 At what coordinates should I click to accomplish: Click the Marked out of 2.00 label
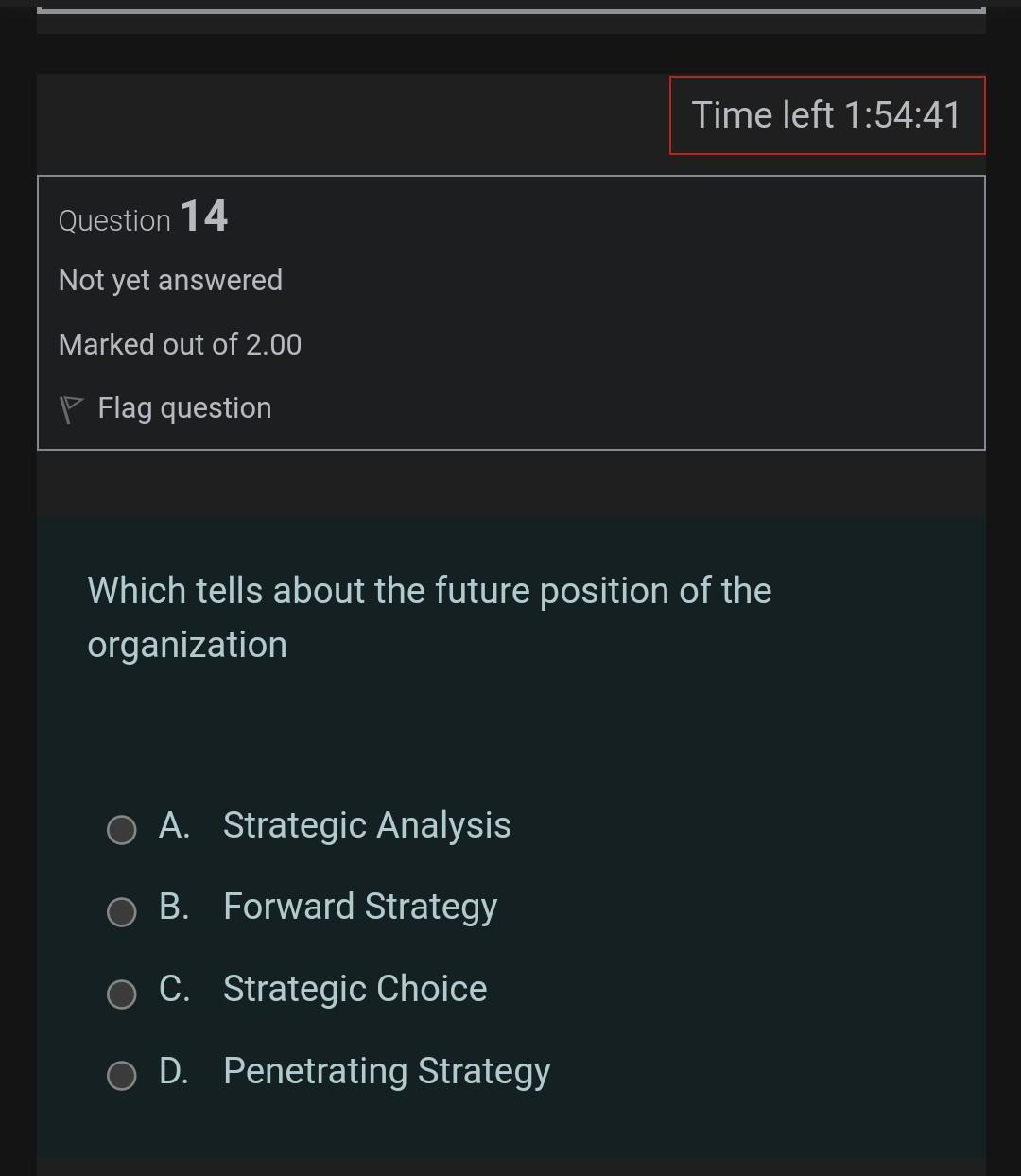pos(180,344)
